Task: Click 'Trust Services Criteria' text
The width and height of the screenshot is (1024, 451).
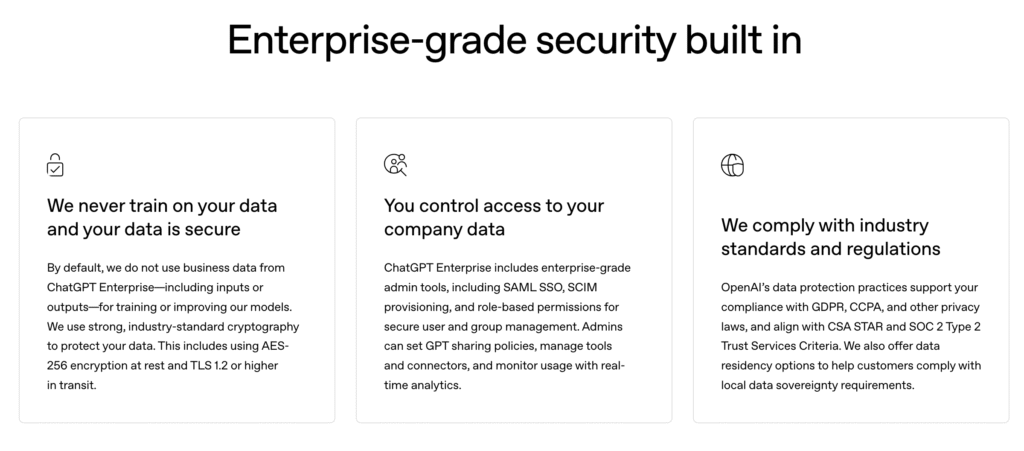Action: 782,345
